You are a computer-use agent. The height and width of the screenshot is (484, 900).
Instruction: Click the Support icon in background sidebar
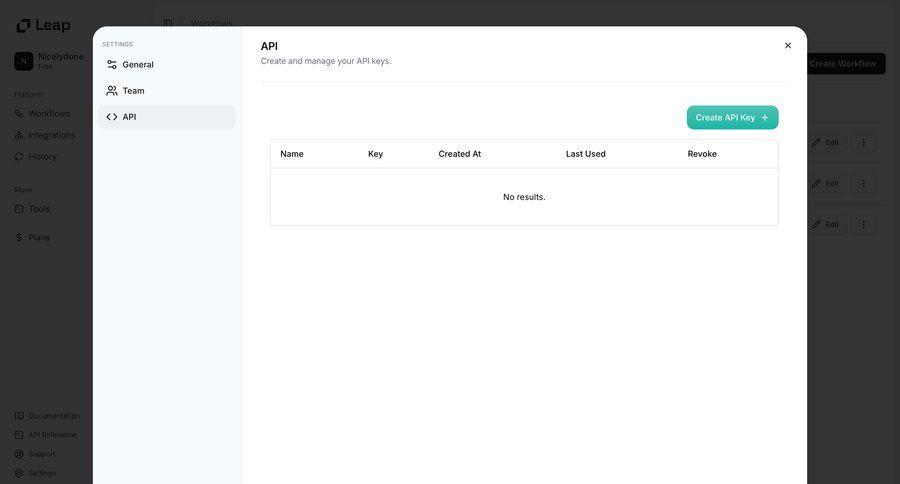pyautogui.click(x=19, y=454)
